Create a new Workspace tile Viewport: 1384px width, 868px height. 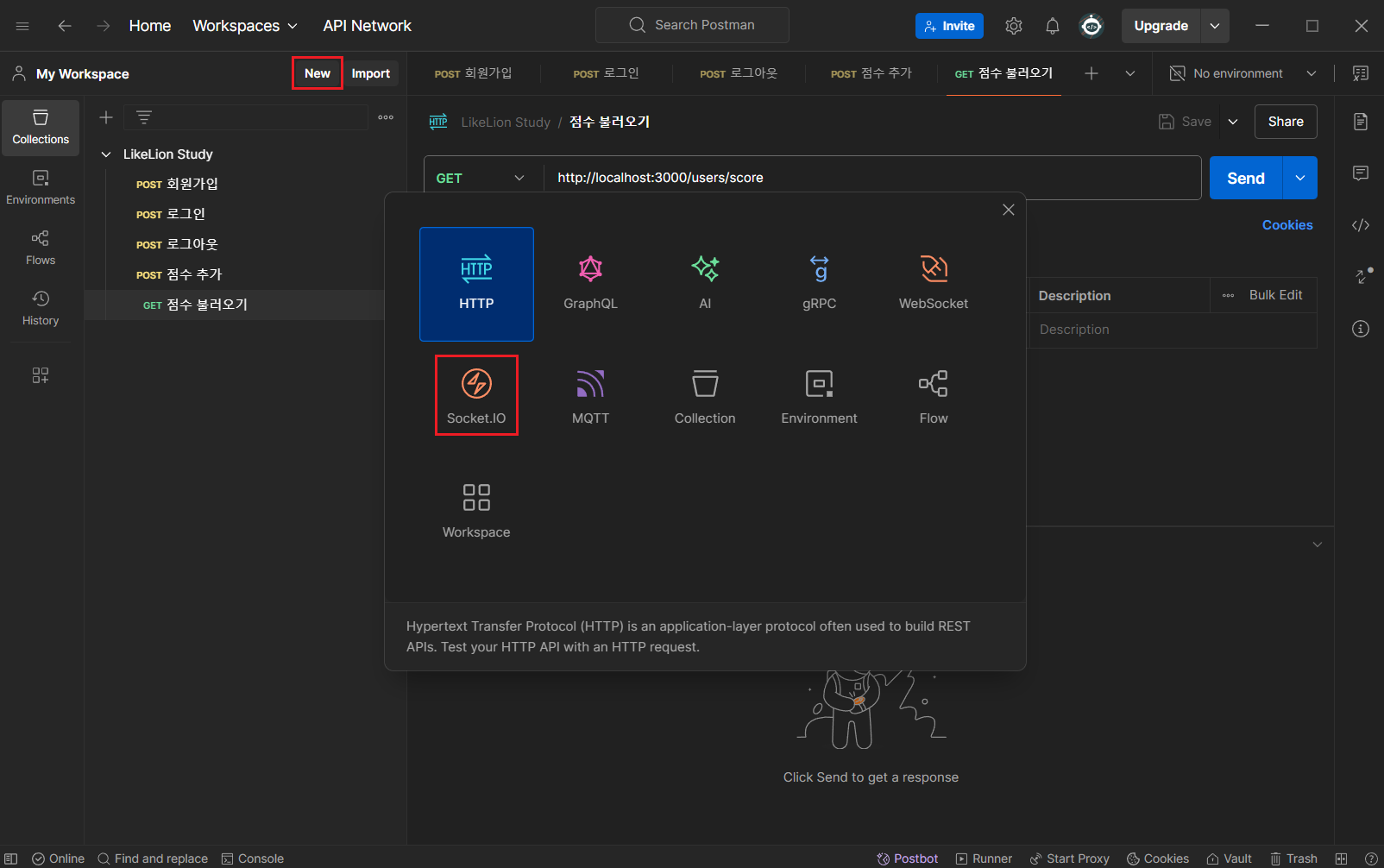point(476,512)
